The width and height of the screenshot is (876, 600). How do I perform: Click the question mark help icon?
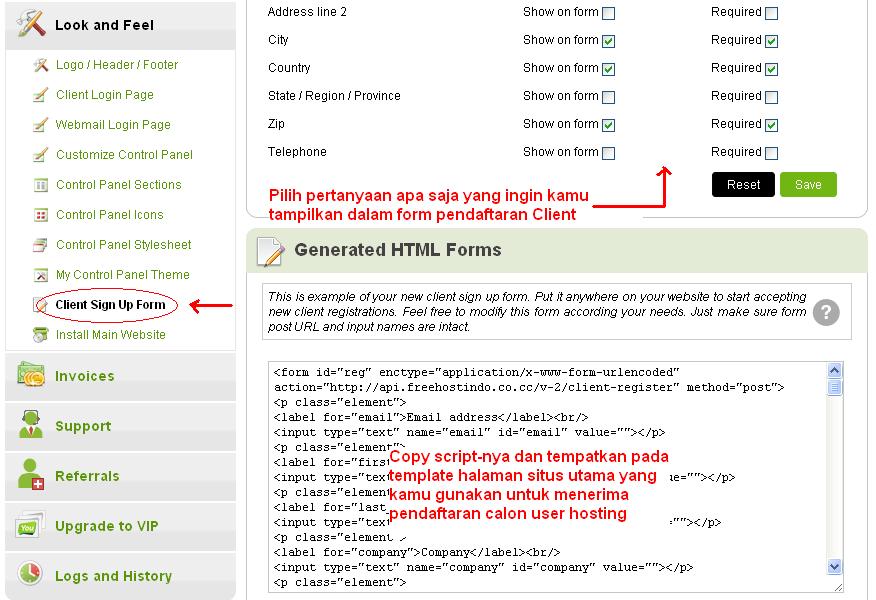click(826, 312)
